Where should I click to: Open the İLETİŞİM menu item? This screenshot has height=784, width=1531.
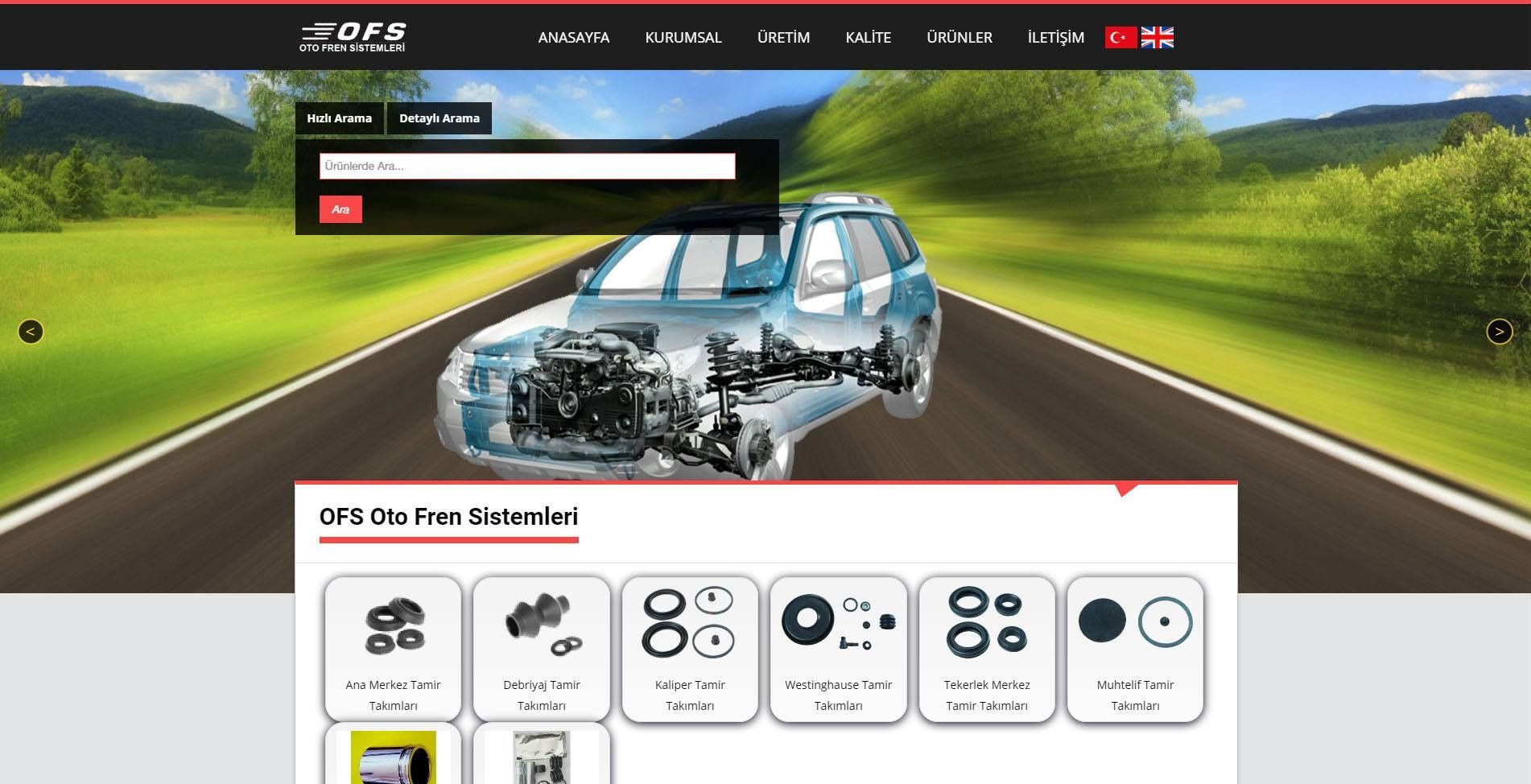[1055, 37]
